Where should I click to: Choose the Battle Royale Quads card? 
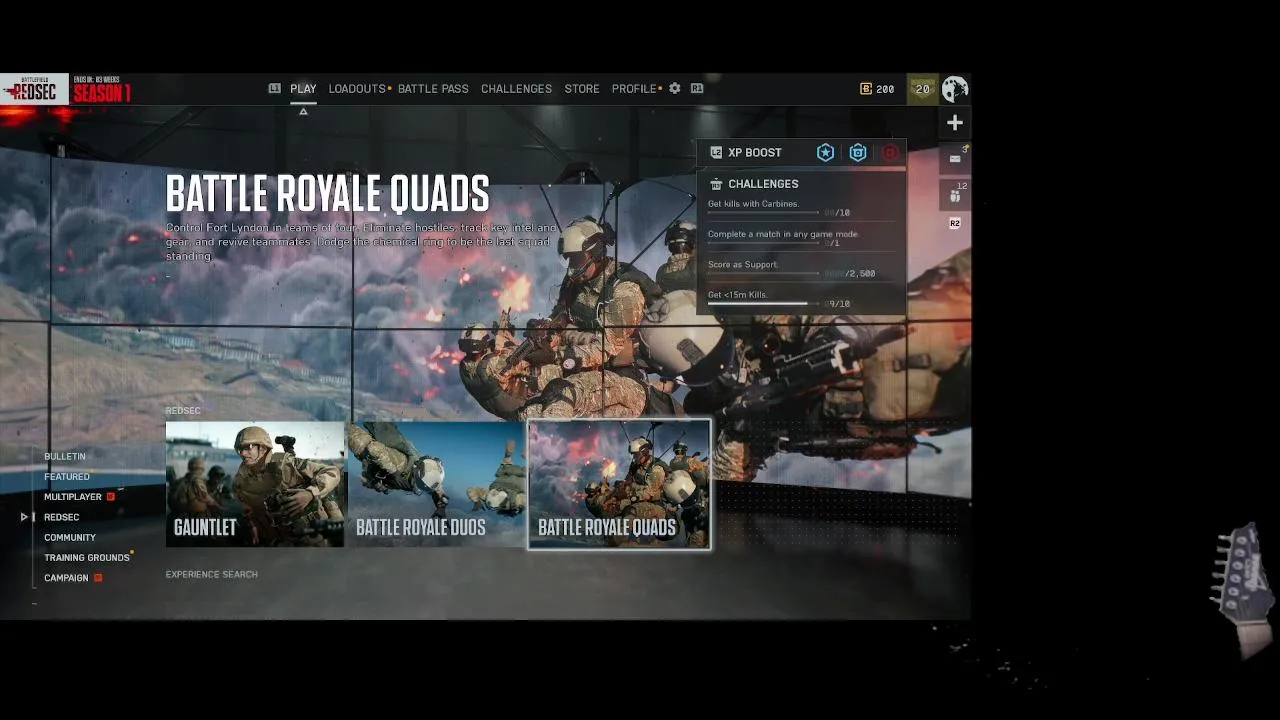619,484
